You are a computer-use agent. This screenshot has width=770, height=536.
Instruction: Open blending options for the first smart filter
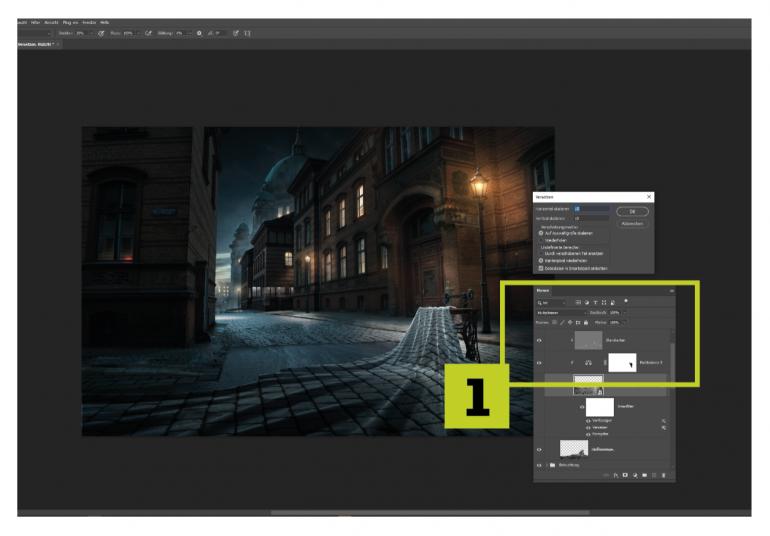[x=664, y=421]
